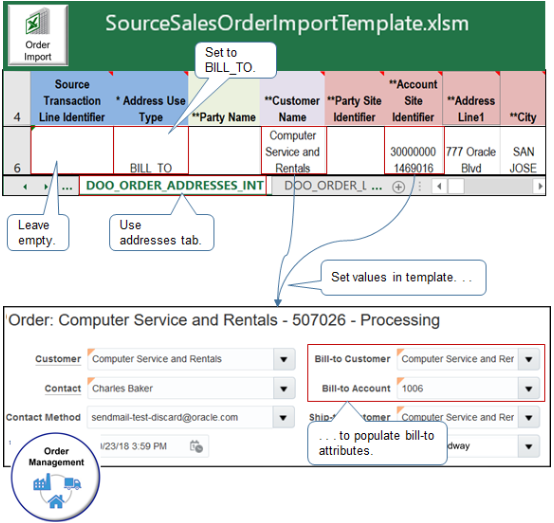This screenshot has width=554, height=523.
Task: Click the Order Management circular icon
Action: coord(56,478)
